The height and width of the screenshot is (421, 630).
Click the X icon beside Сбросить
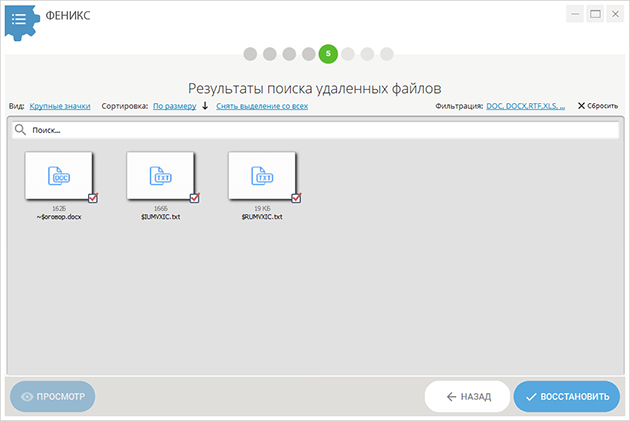click(x=581, y=106)
